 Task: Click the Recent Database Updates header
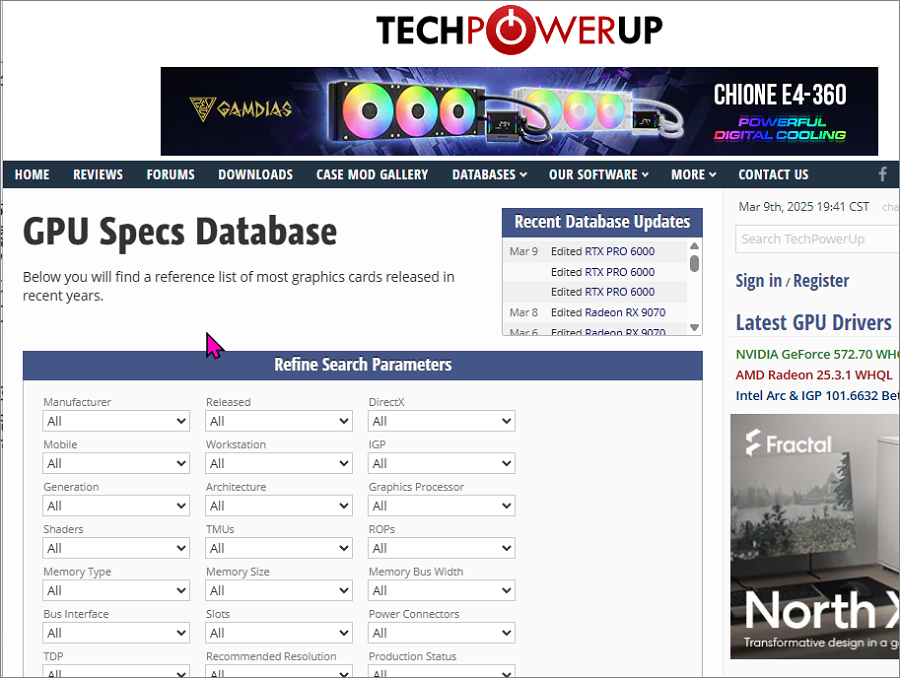(x=602, y=222)
